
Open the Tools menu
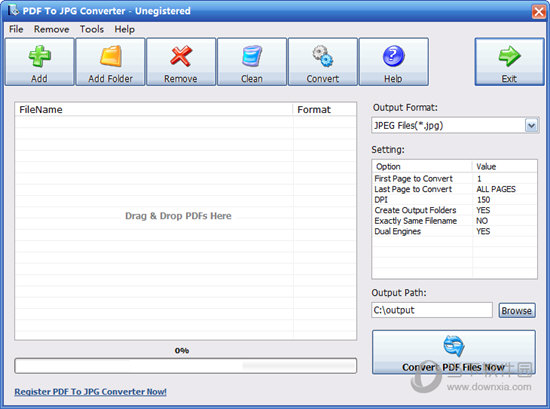coord(92,29)
